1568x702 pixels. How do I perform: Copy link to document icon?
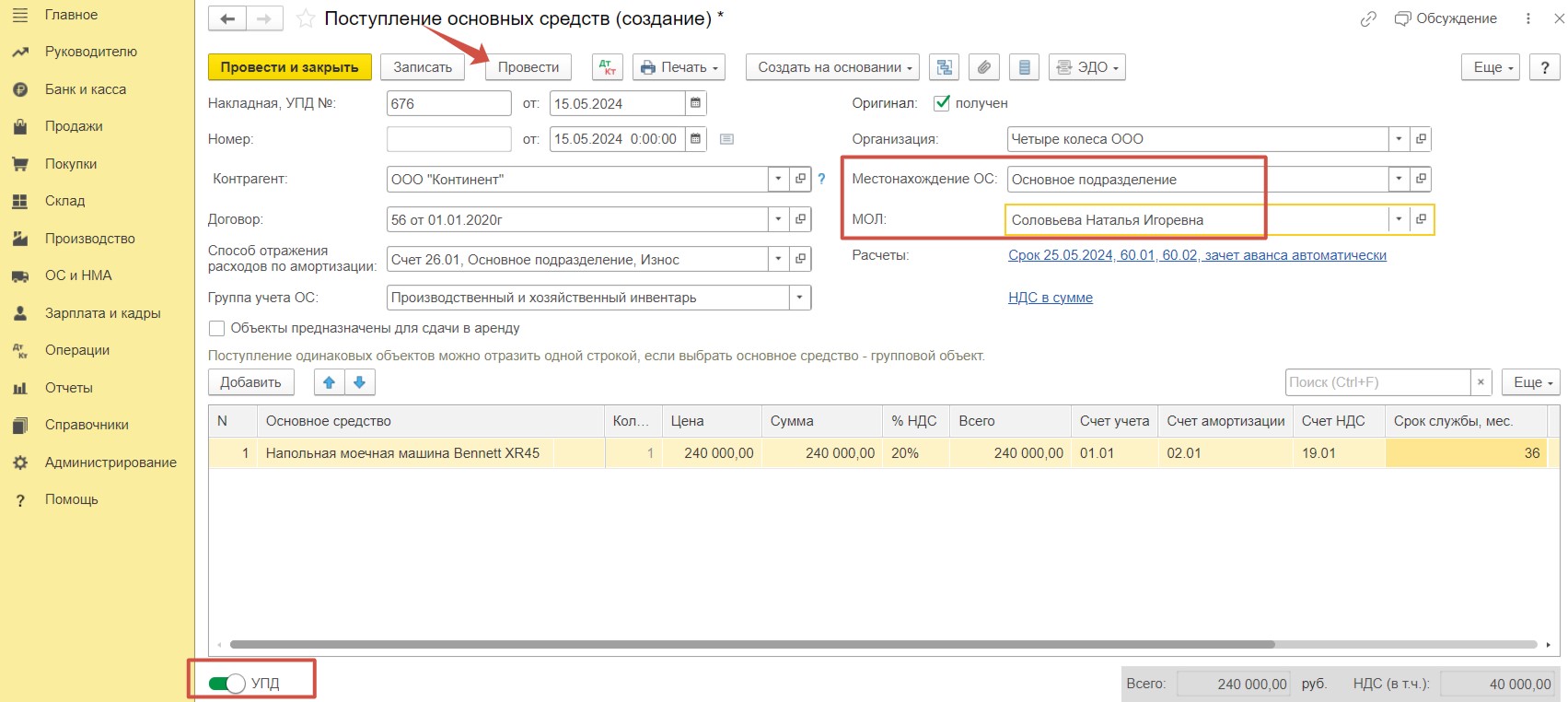[x=1368, y=18]
